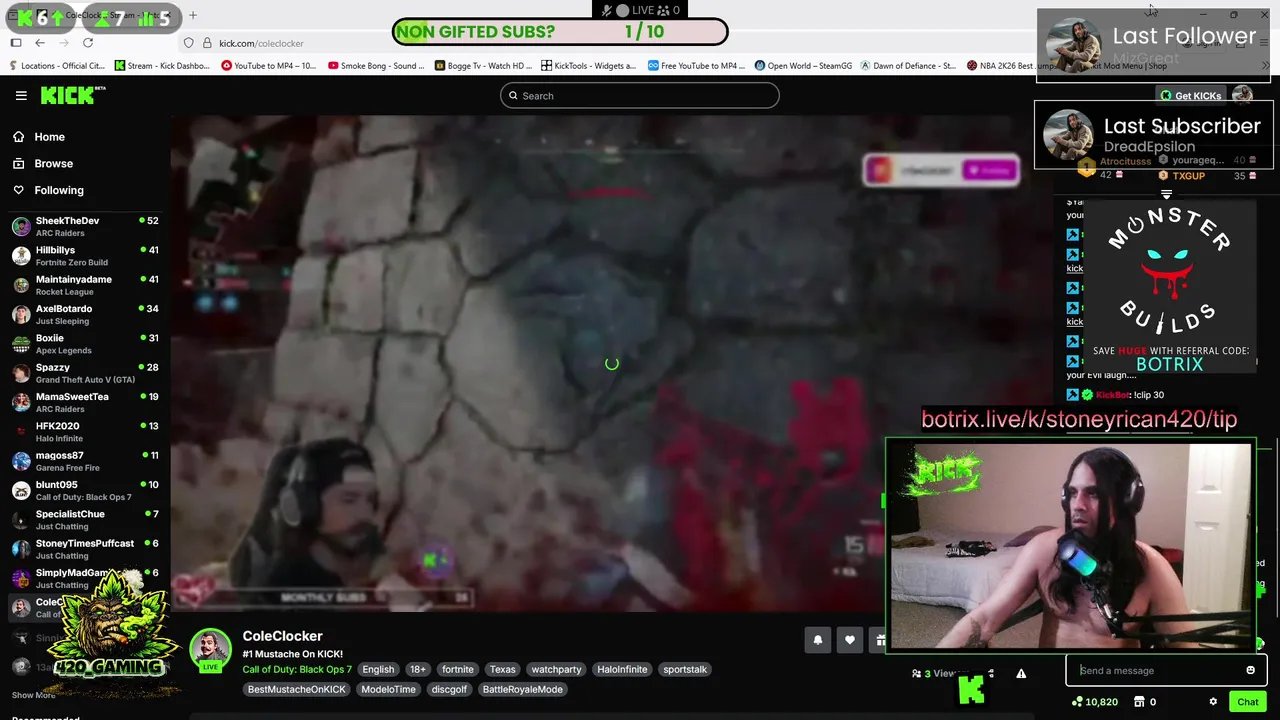Toggle the heart follow button
The height and width of the screenshot is (720, 1280).
pyautogui.click(x=850, y=640)
